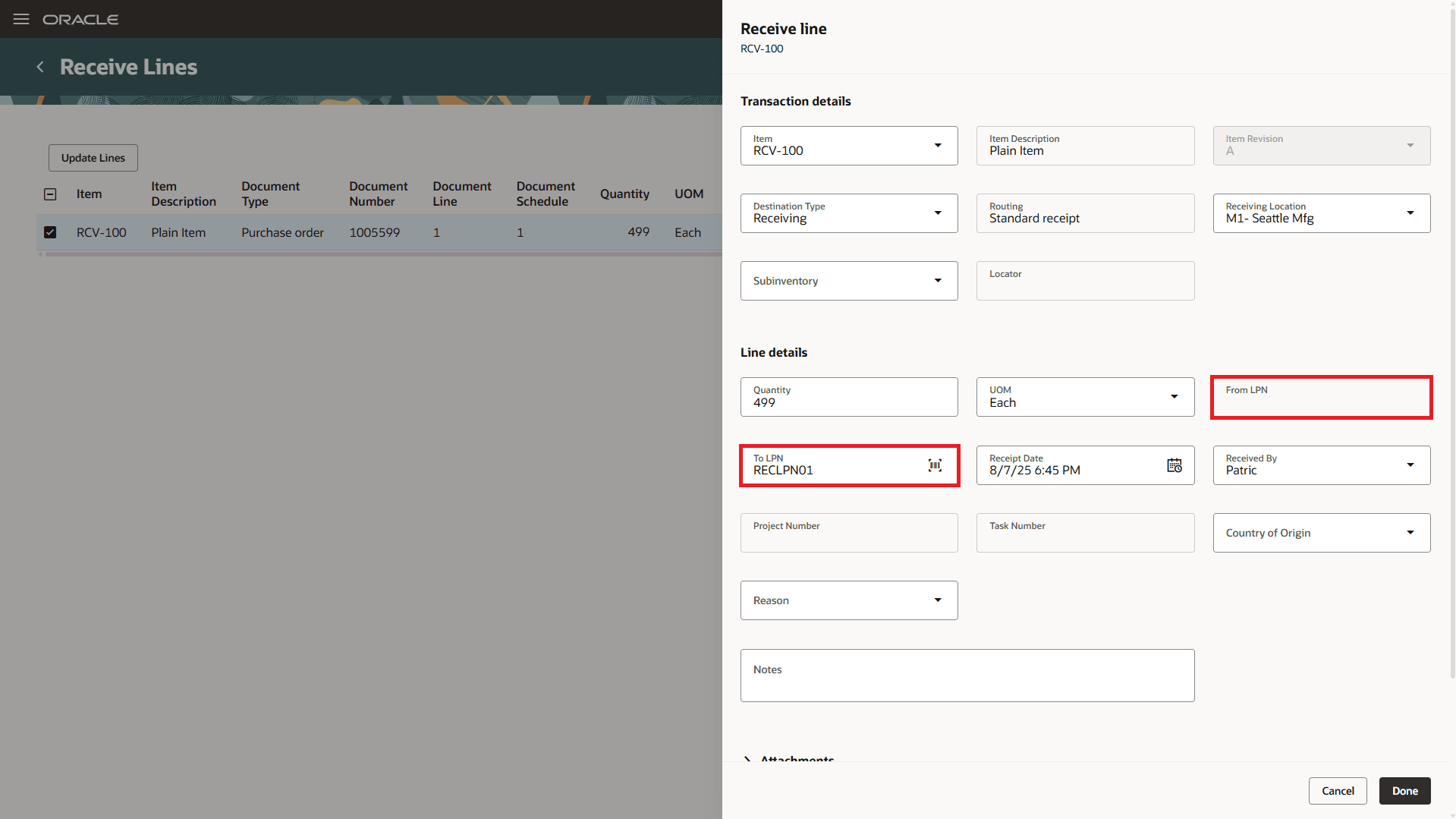Go back using Receive Lines arrow
This screenshot has height=819, width=1456.
point(40,67)
